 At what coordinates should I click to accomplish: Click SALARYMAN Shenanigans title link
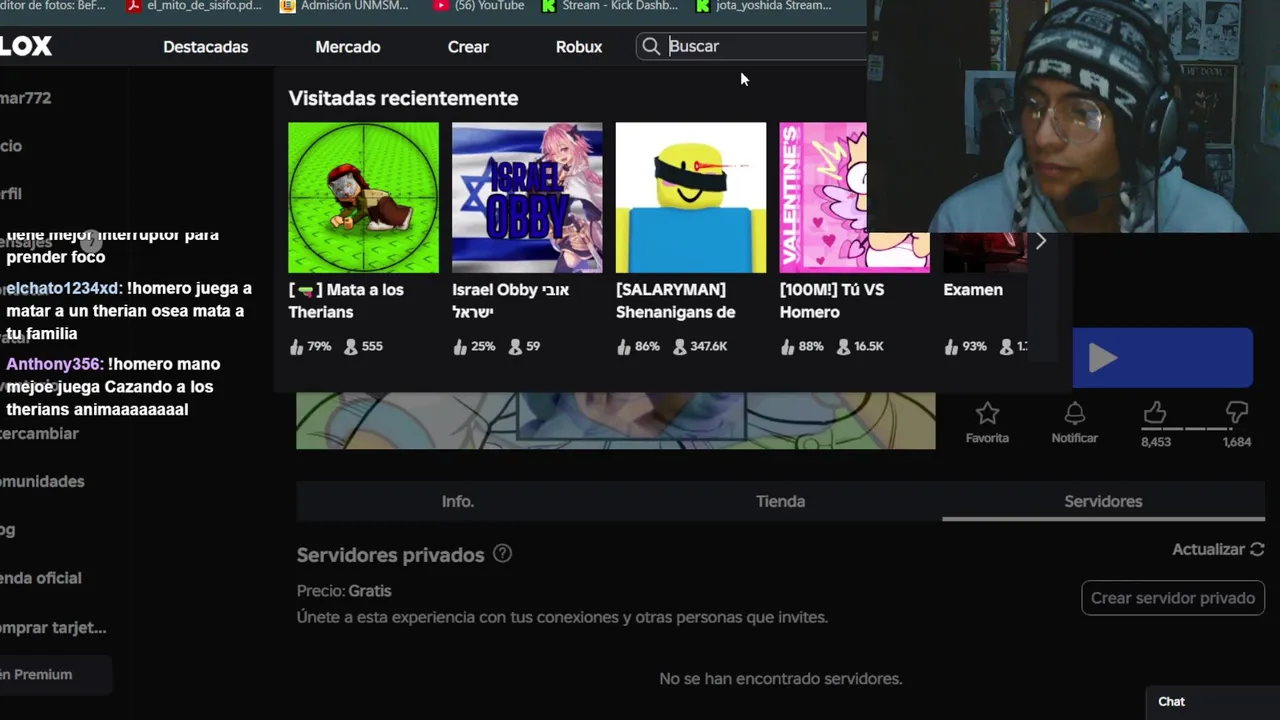[x=676, y=301]
